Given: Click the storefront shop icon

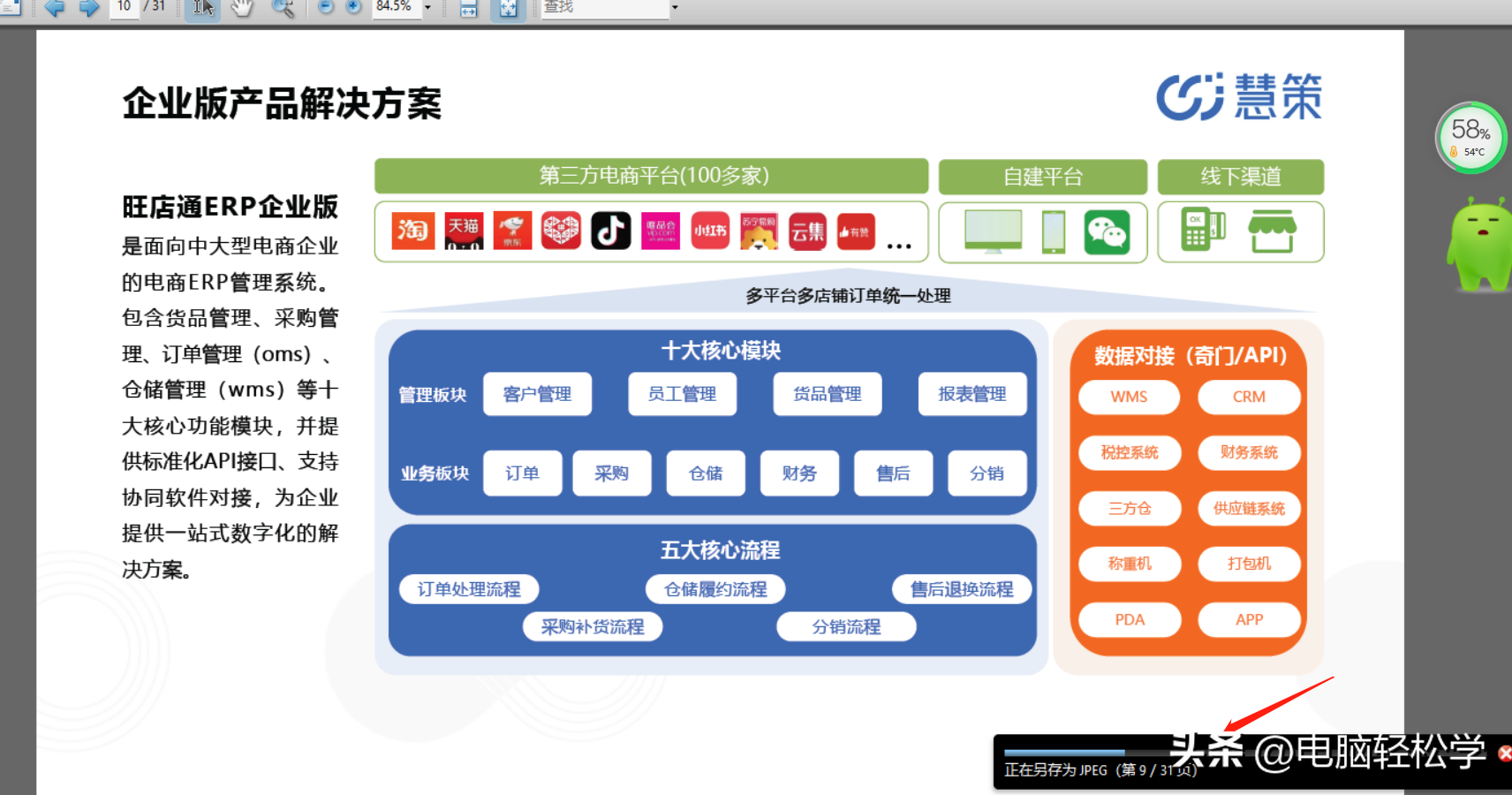Looking at the screenshot, I should tap(1272, 231).
